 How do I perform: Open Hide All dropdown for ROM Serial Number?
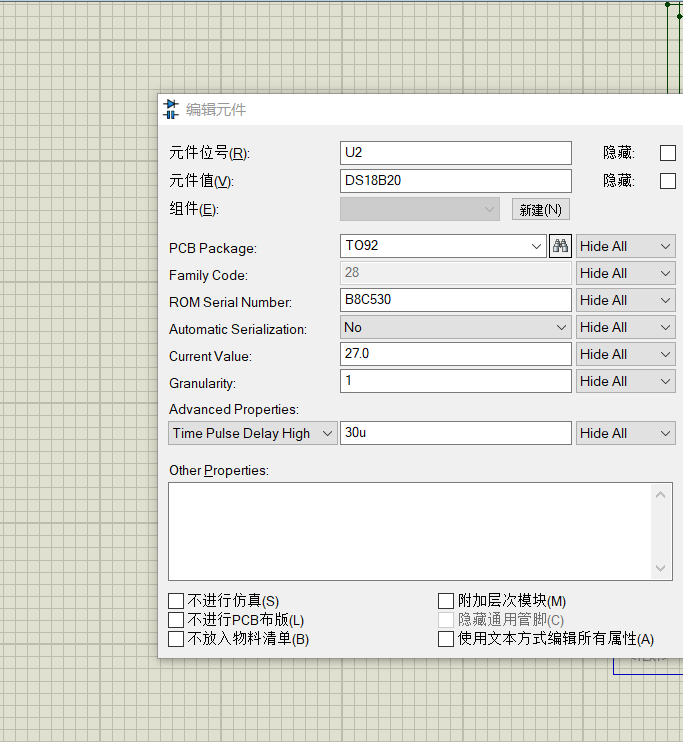(x=625, y=300)
